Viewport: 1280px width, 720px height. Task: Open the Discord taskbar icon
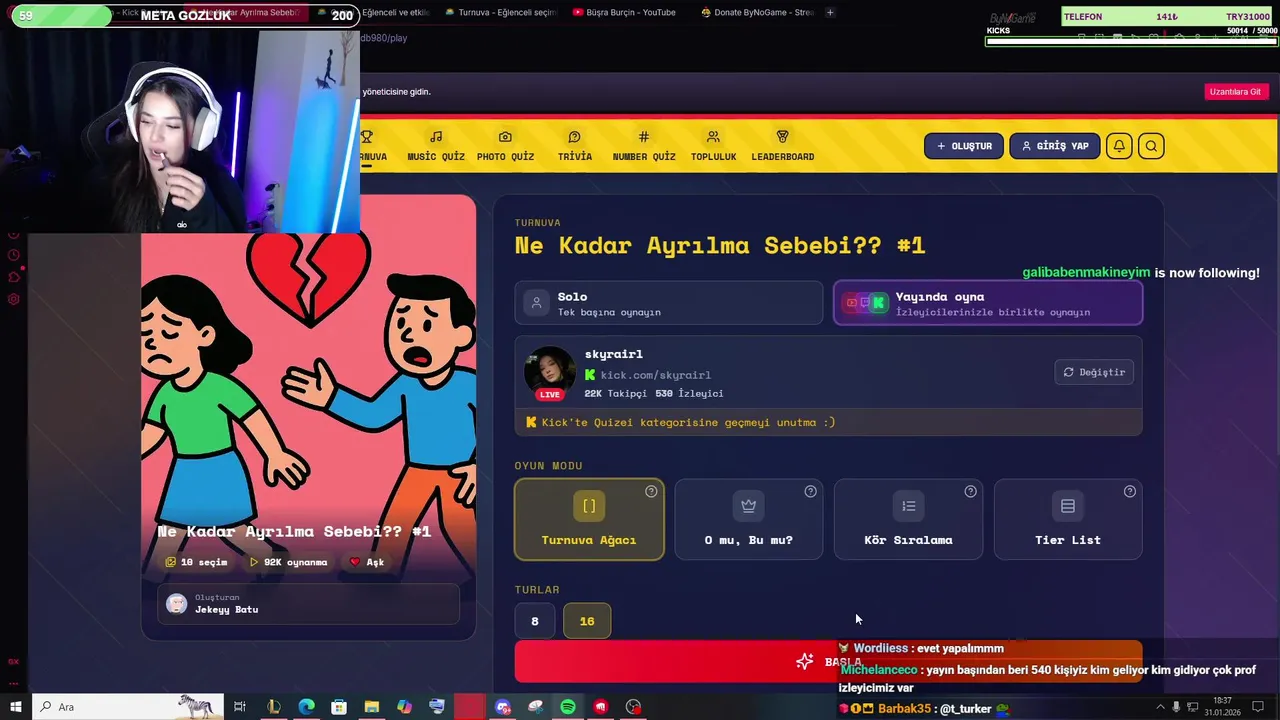click(503, 707)
